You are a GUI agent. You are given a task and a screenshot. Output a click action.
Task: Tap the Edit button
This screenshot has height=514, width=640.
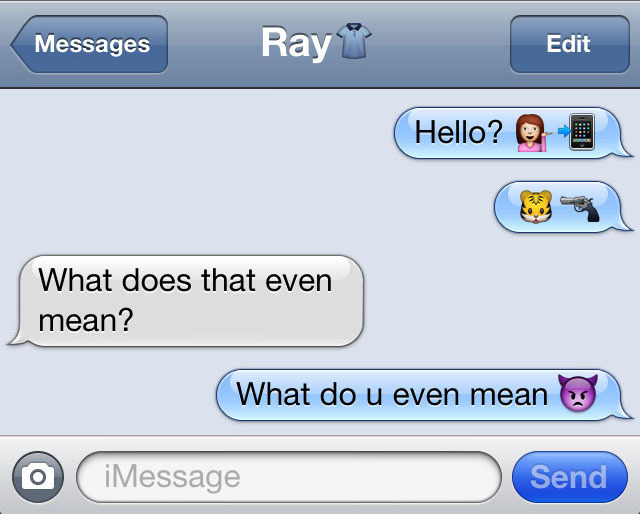569,44
